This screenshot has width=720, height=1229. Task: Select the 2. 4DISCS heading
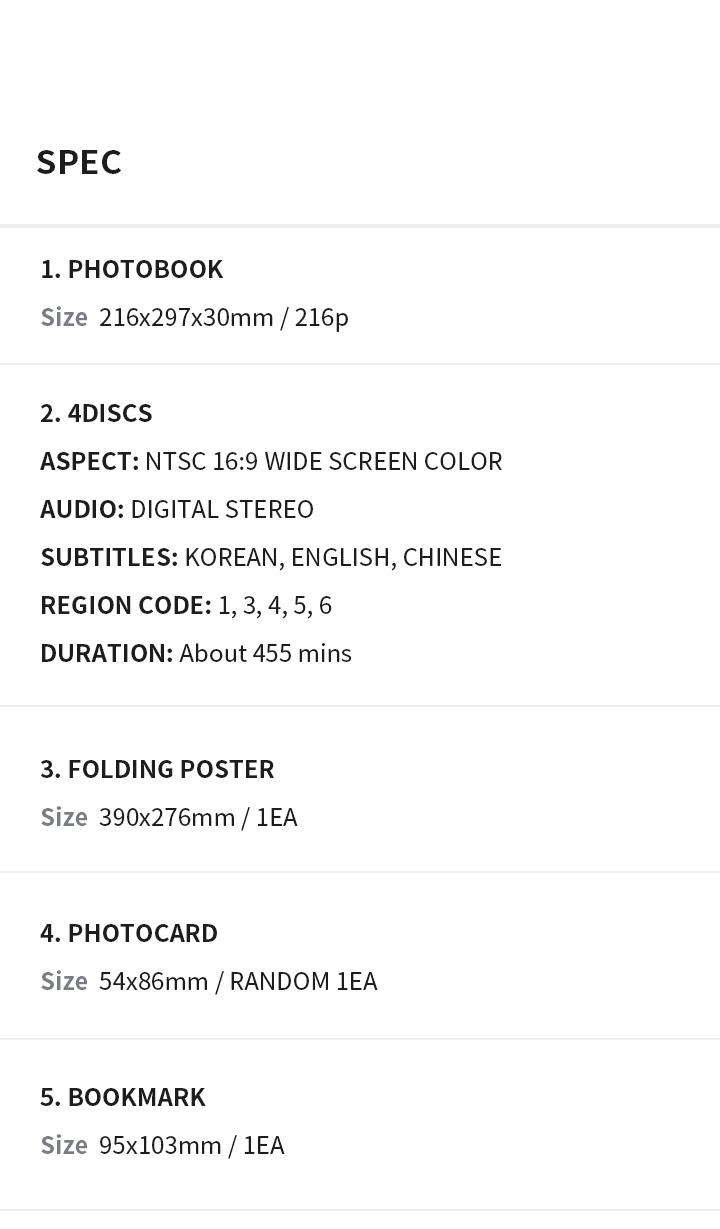pyautogui.click(x=96, y=413)
